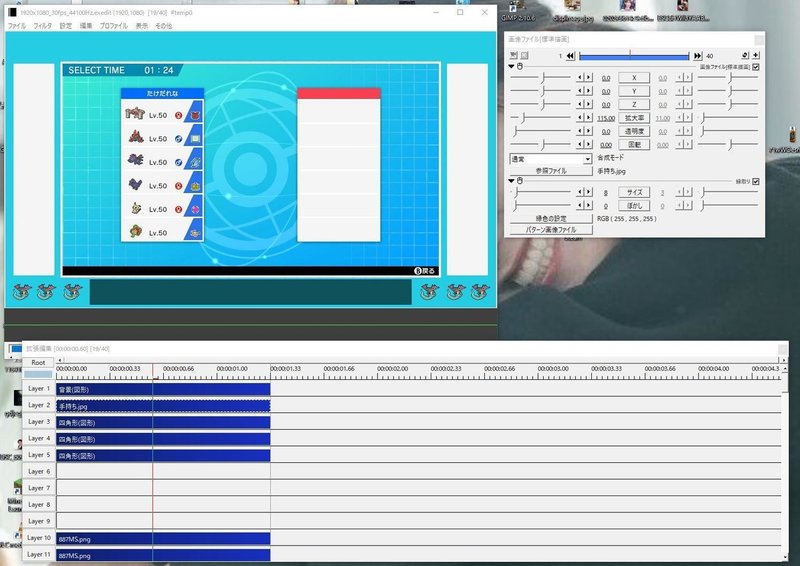Click the 拡大率 movement mode button
800x566 pixels.
634,117
